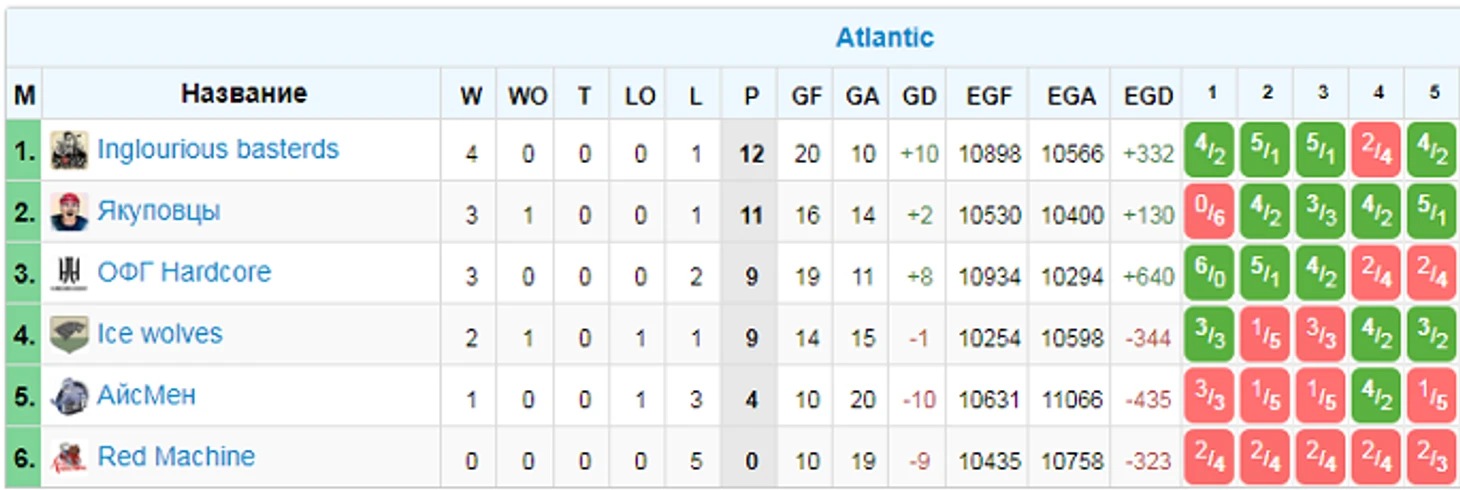Click the Red Machine team logo icon
The width and height of the screenshot is (1460, 490).
point(69,458)
